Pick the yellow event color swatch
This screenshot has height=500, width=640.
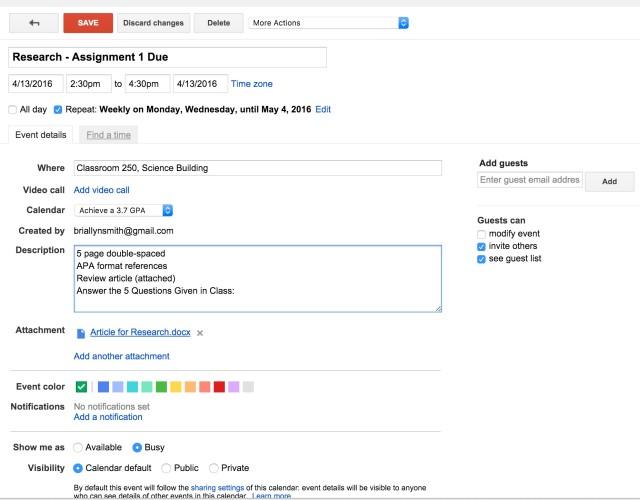click(x=176, y=387)
